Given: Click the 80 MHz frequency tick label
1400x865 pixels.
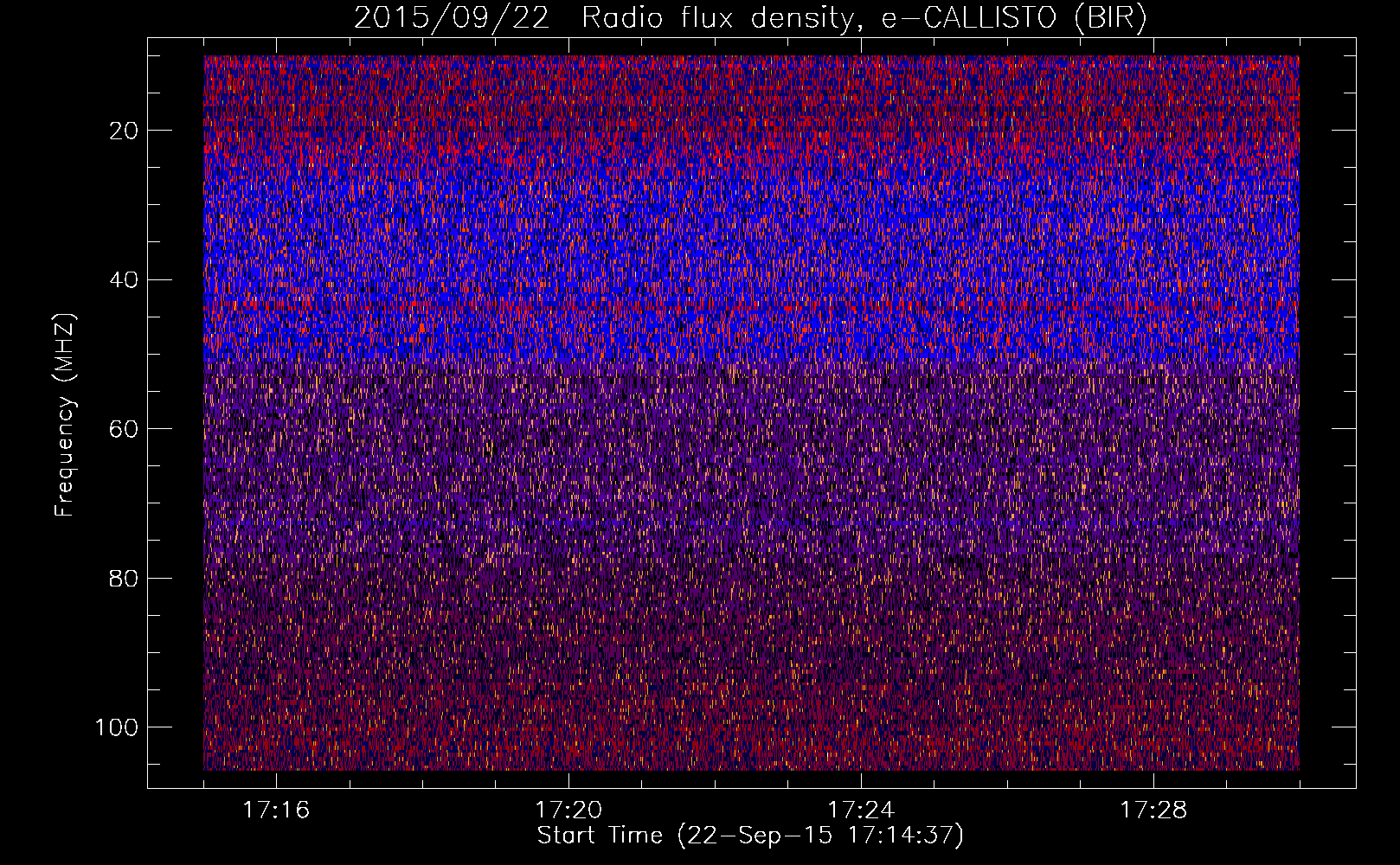Looking at the screenshot, I should point(124,578).
